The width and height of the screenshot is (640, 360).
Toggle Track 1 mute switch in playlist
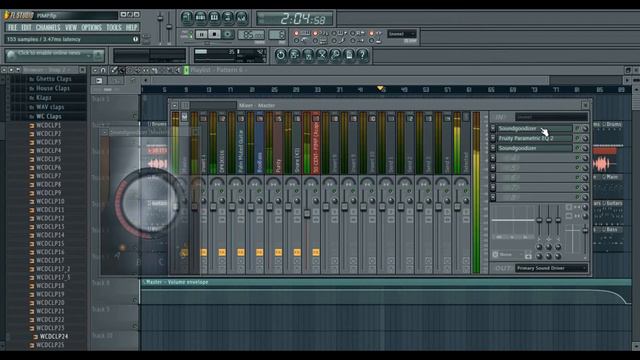[134, 116]
